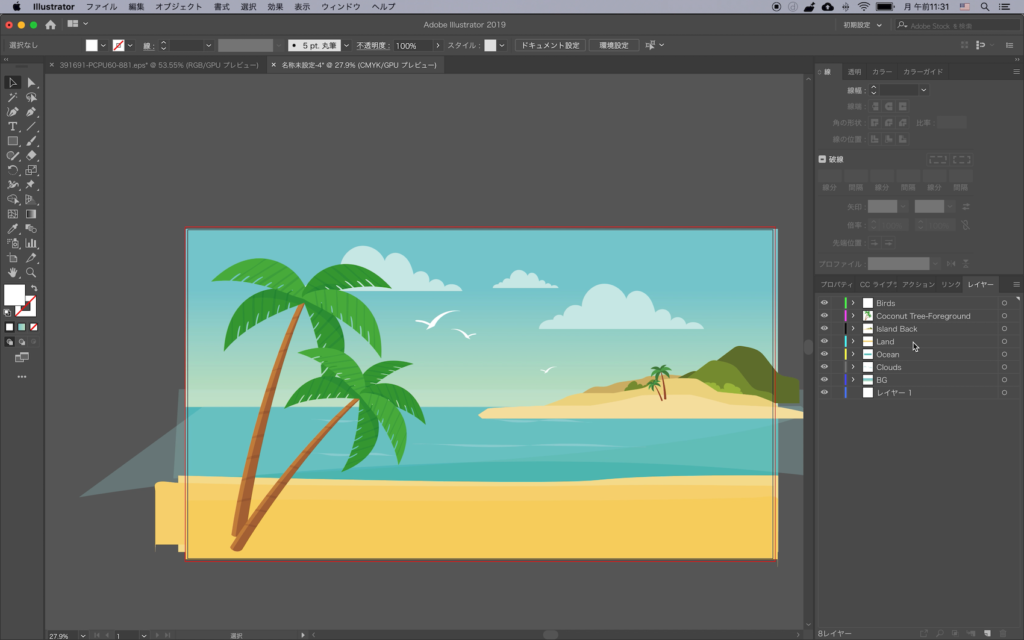Click the ドキュメント設定 button
This screenshot has width=1024, height=640.
[549, 46]
